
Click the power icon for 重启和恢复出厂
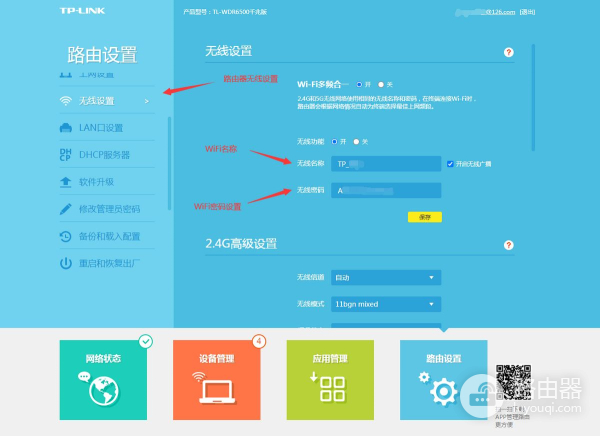coord(66,263)
